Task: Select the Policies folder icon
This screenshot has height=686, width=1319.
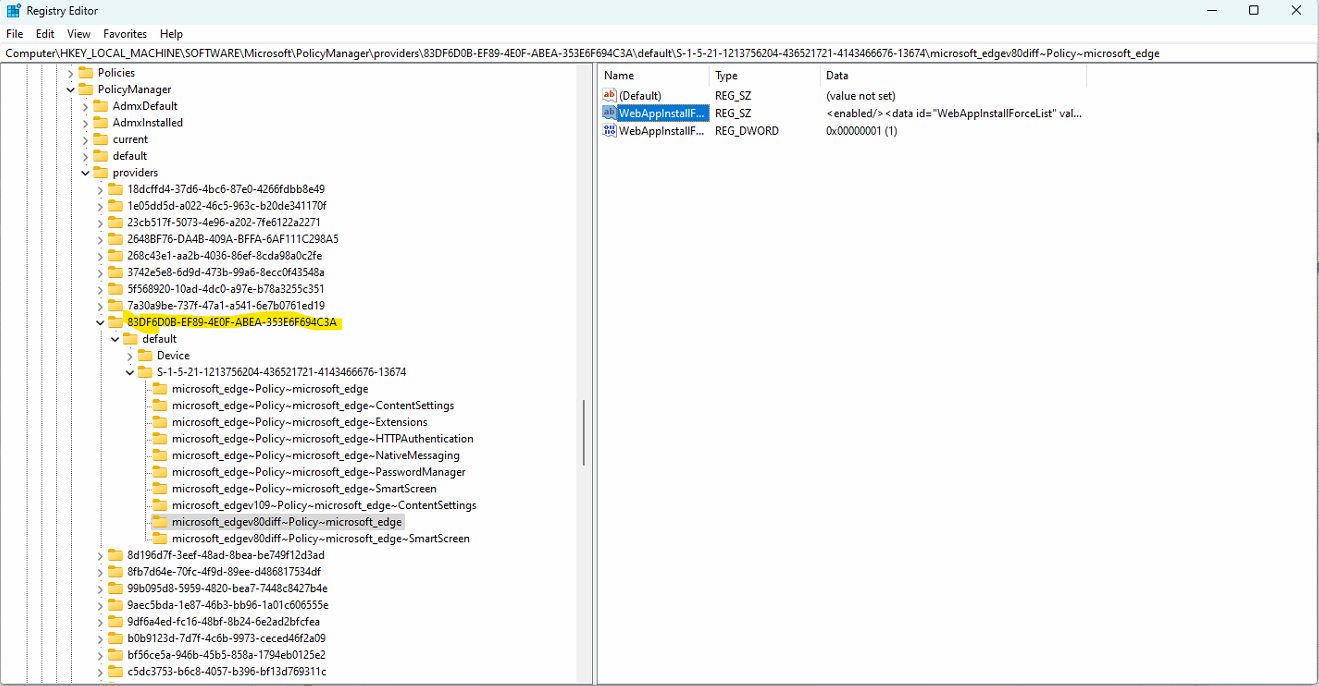Action: (86, 73)
